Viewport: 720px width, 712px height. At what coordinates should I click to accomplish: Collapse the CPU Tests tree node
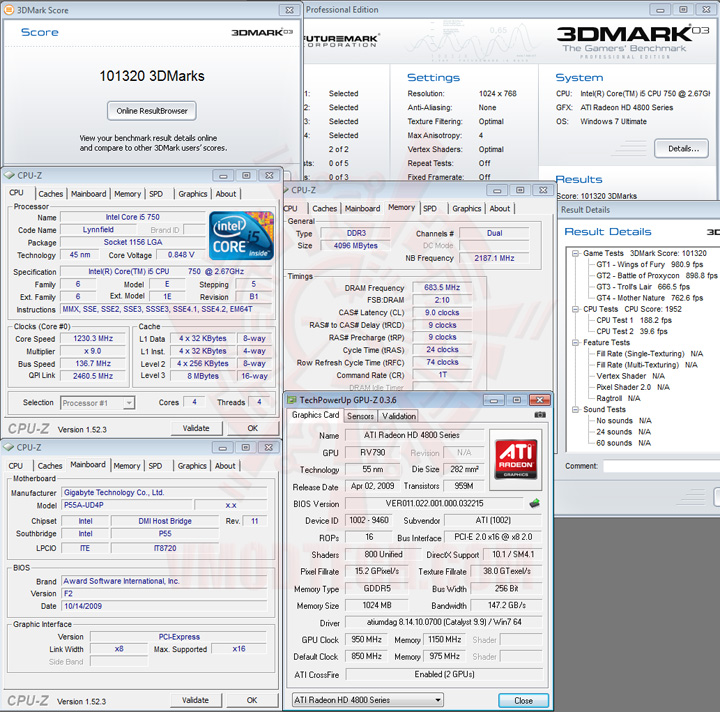click(x=575, y=309)
